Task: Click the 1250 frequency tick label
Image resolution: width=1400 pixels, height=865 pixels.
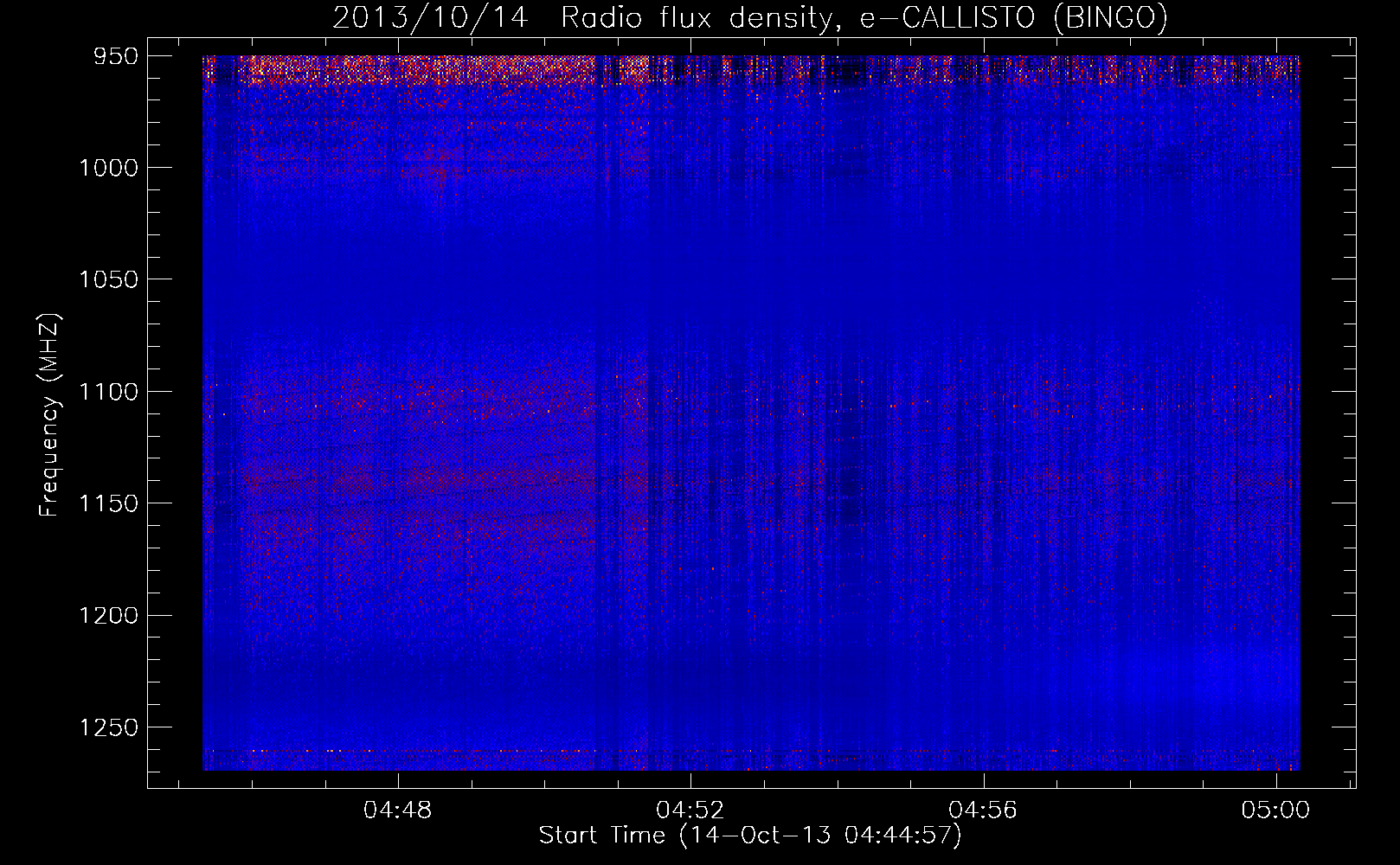Action: pyautogui.click(x=109, y=727)
